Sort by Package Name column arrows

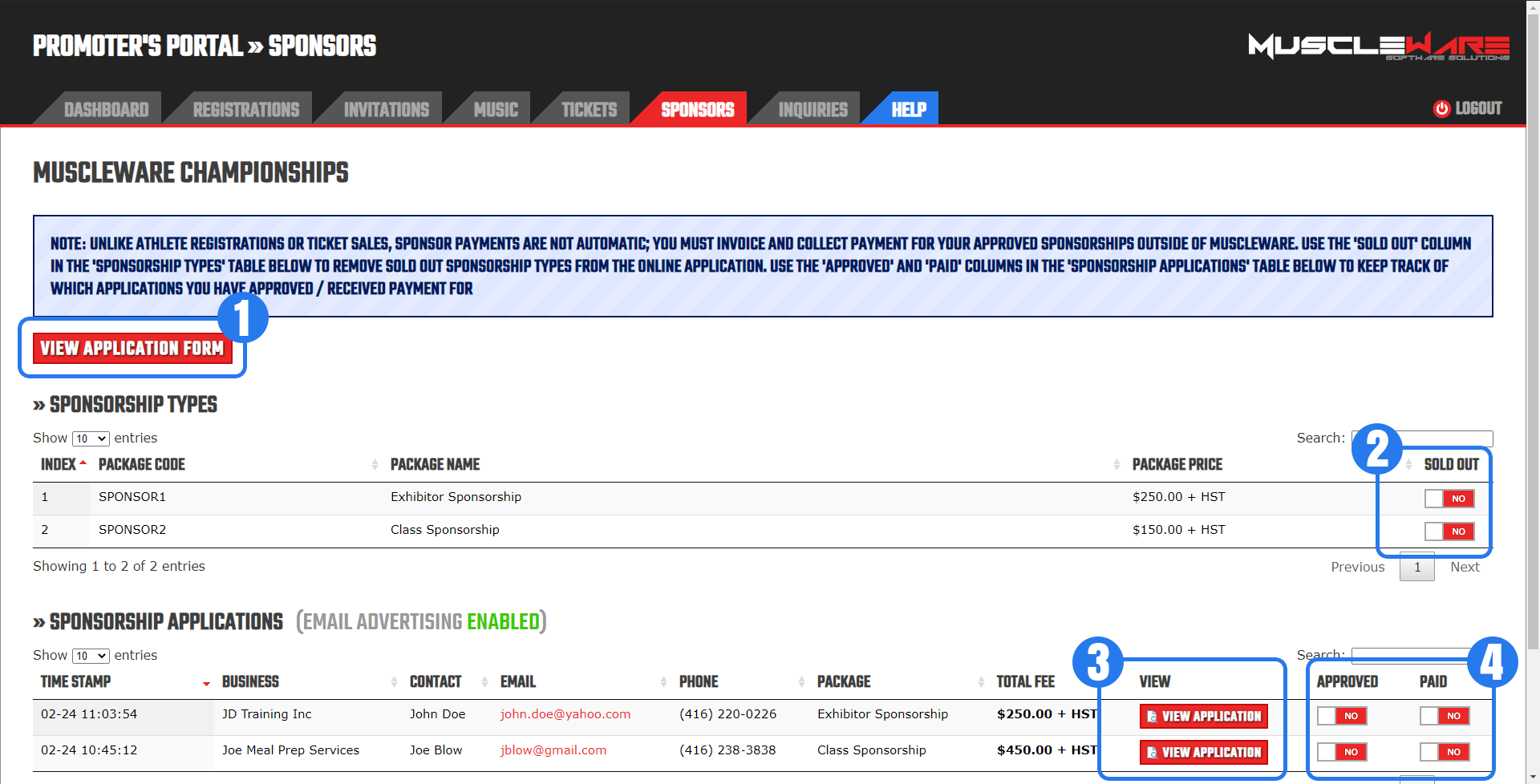click(1116, 465)
